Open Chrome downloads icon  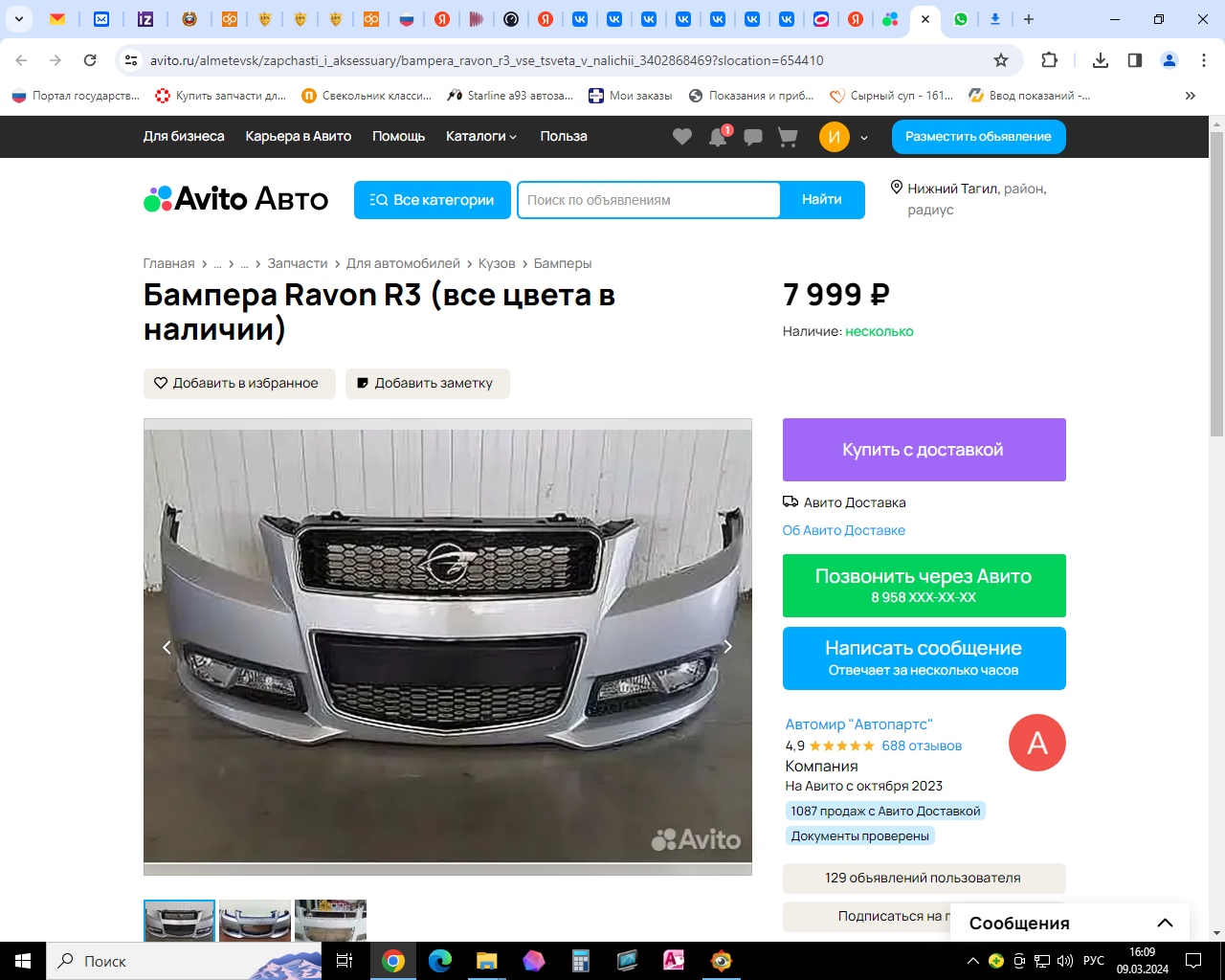1101,60
